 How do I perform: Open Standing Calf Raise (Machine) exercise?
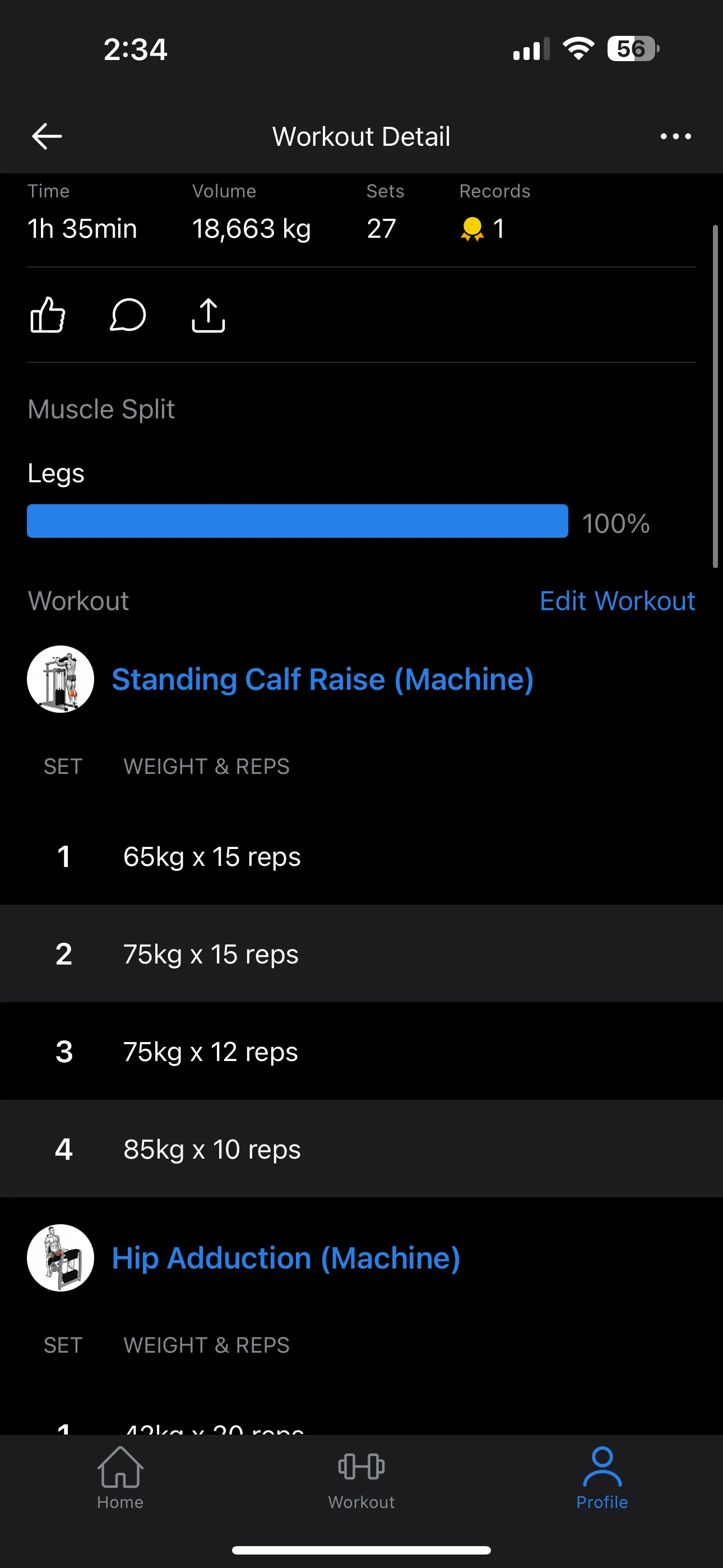click(x=323, y=679)
